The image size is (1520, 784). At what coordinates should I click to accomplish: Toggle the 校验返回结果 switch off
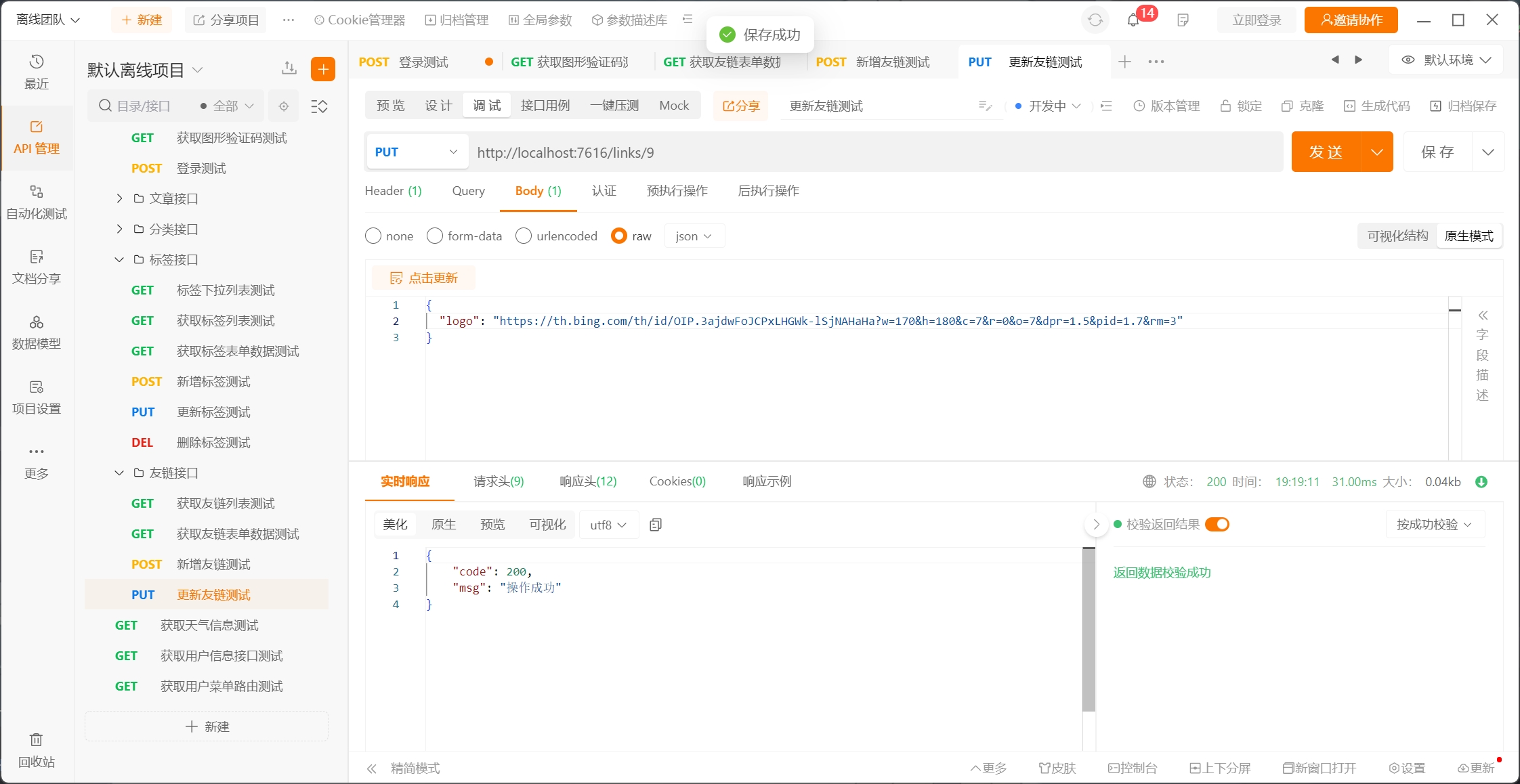(x=1217, y=525)
